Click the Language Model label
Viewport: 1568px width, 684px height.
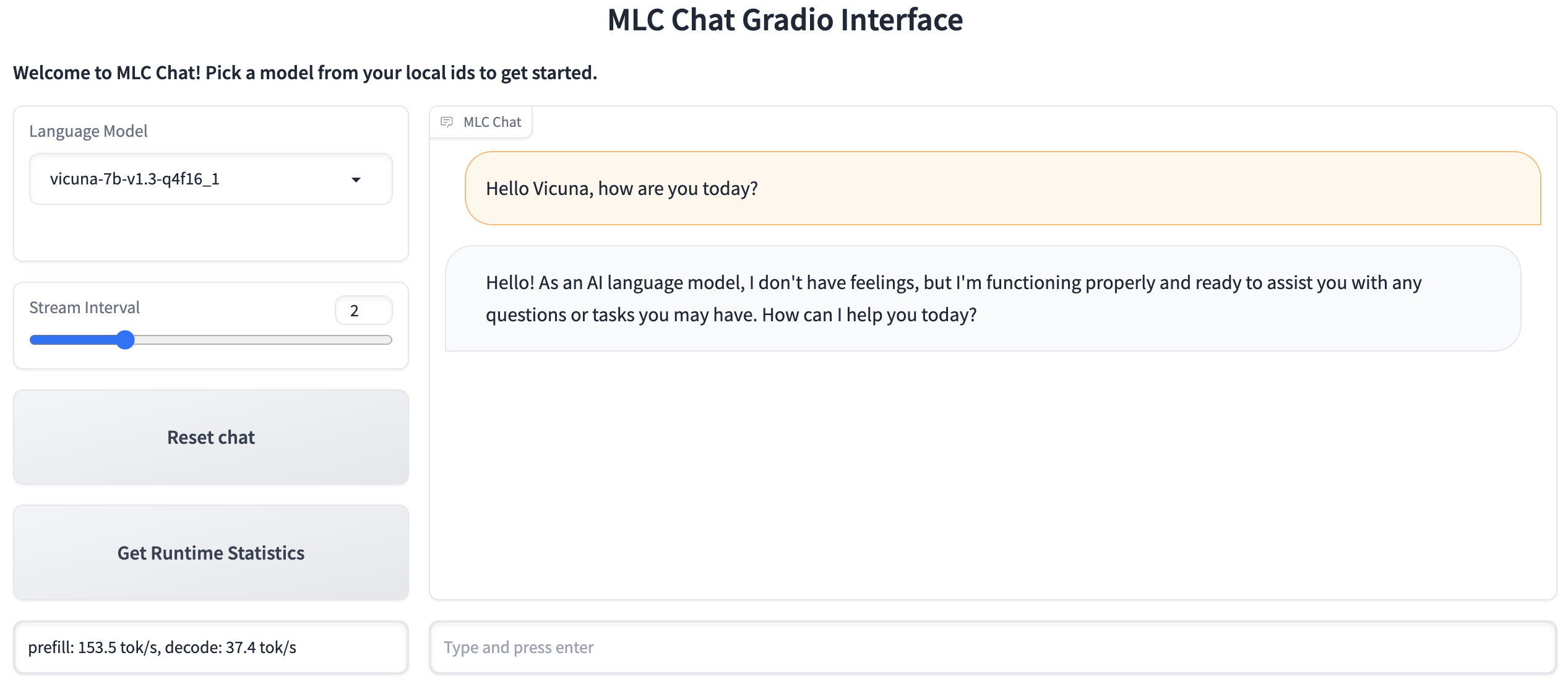point(88,131)
